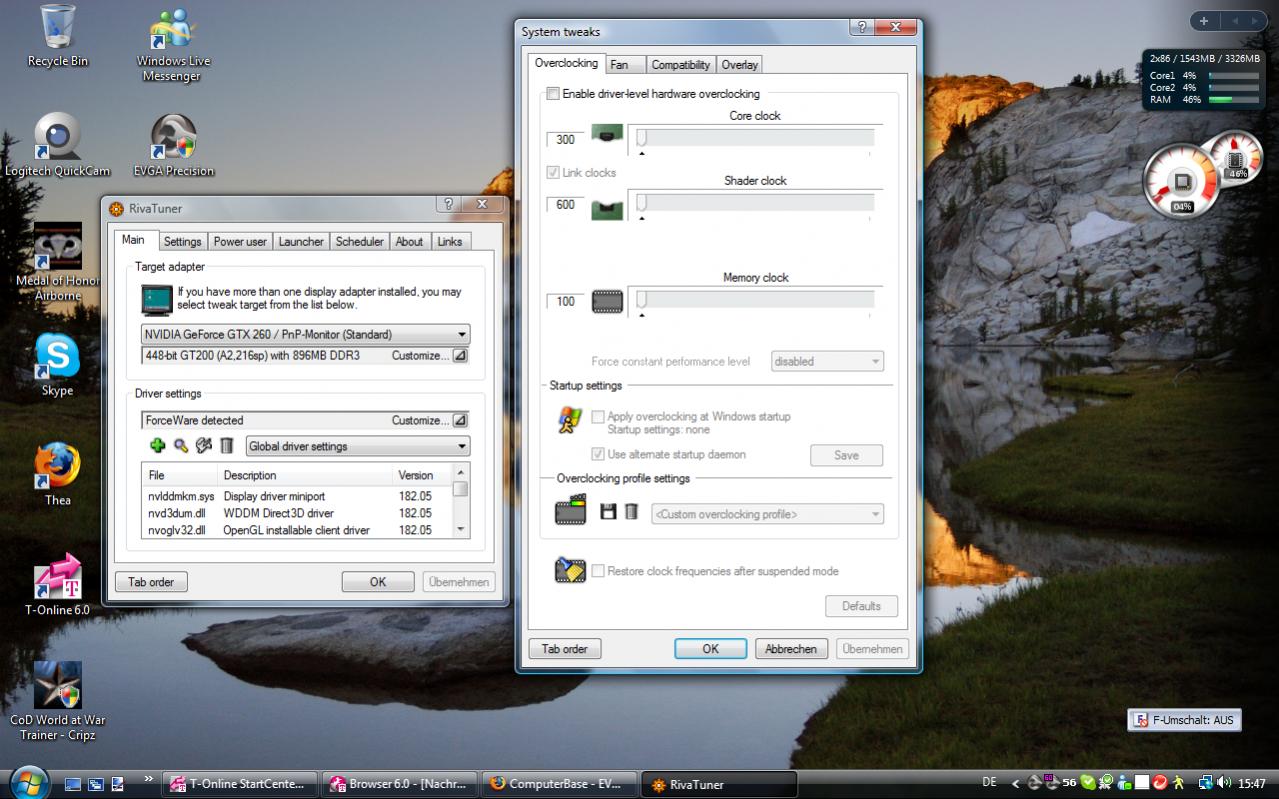Image resolution: width=1279 pixels, height=799 pixels.
Task: Open Medal of Honor Airborne shortcut
Action: coord(57,262)
